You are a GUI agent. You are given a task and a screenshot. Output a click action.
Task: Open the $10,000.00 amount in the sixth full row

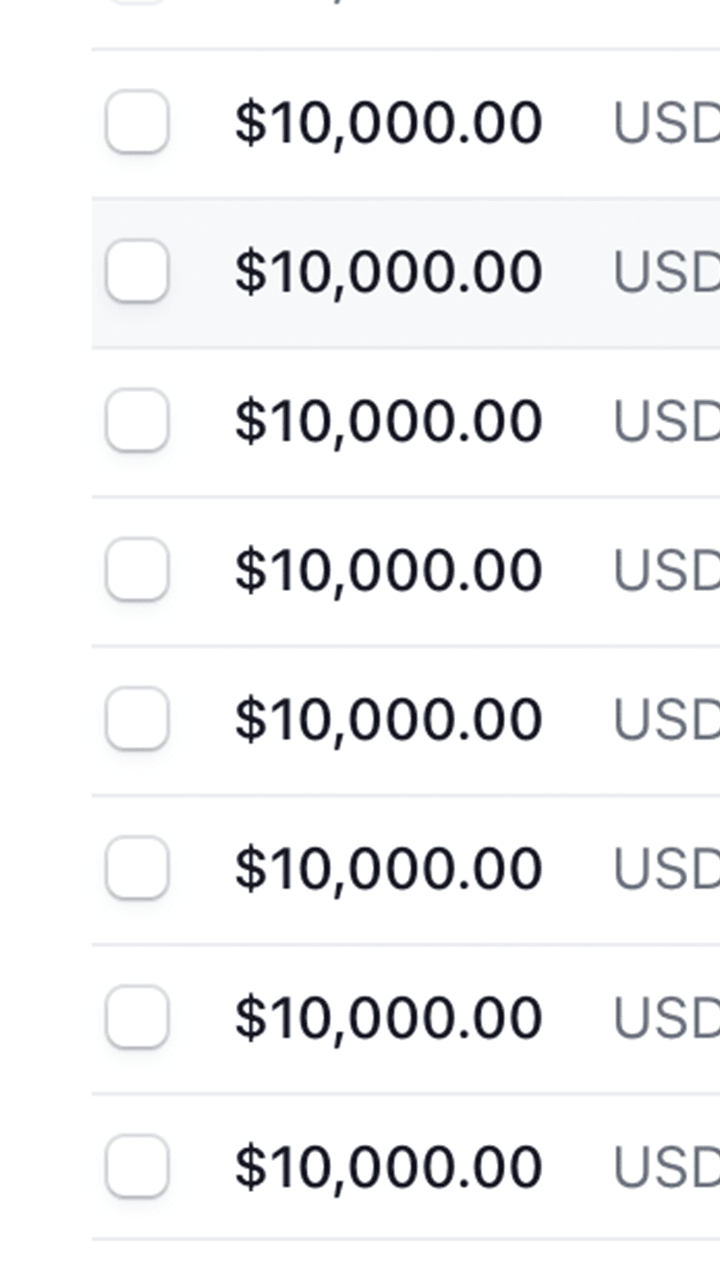[388, 868]
